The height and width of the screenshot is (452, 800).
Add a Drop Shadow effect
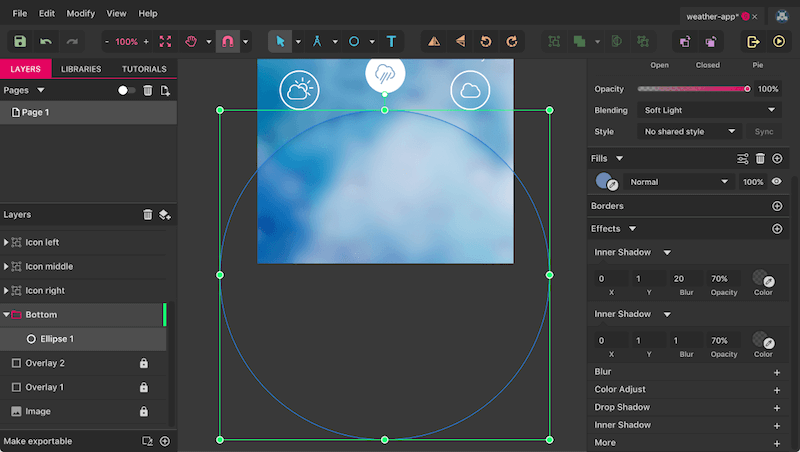click(x=776, y=407)
